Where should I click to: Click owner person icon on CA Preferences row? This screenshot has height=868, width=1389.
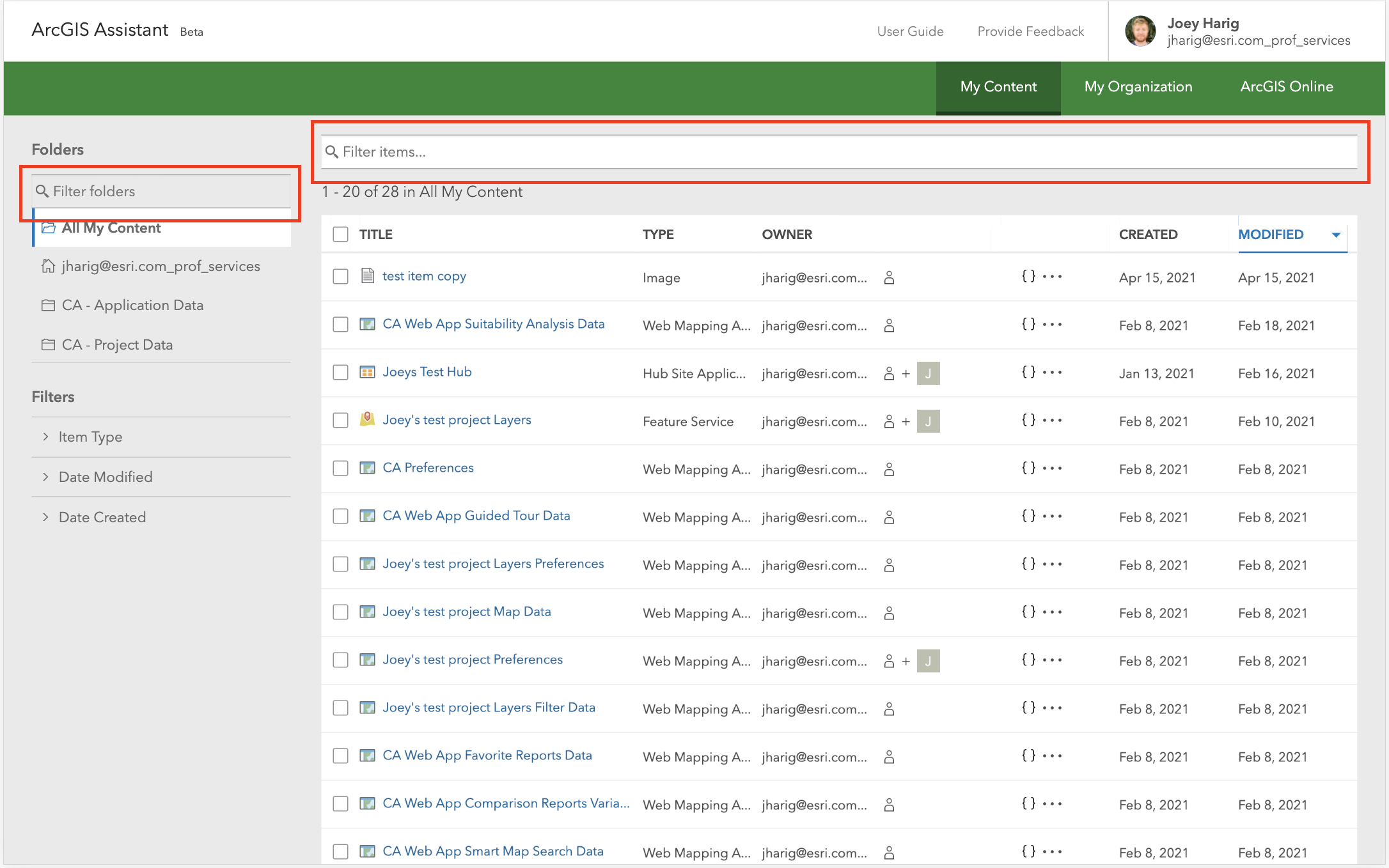pyautogui.click(x=889, y=469)
